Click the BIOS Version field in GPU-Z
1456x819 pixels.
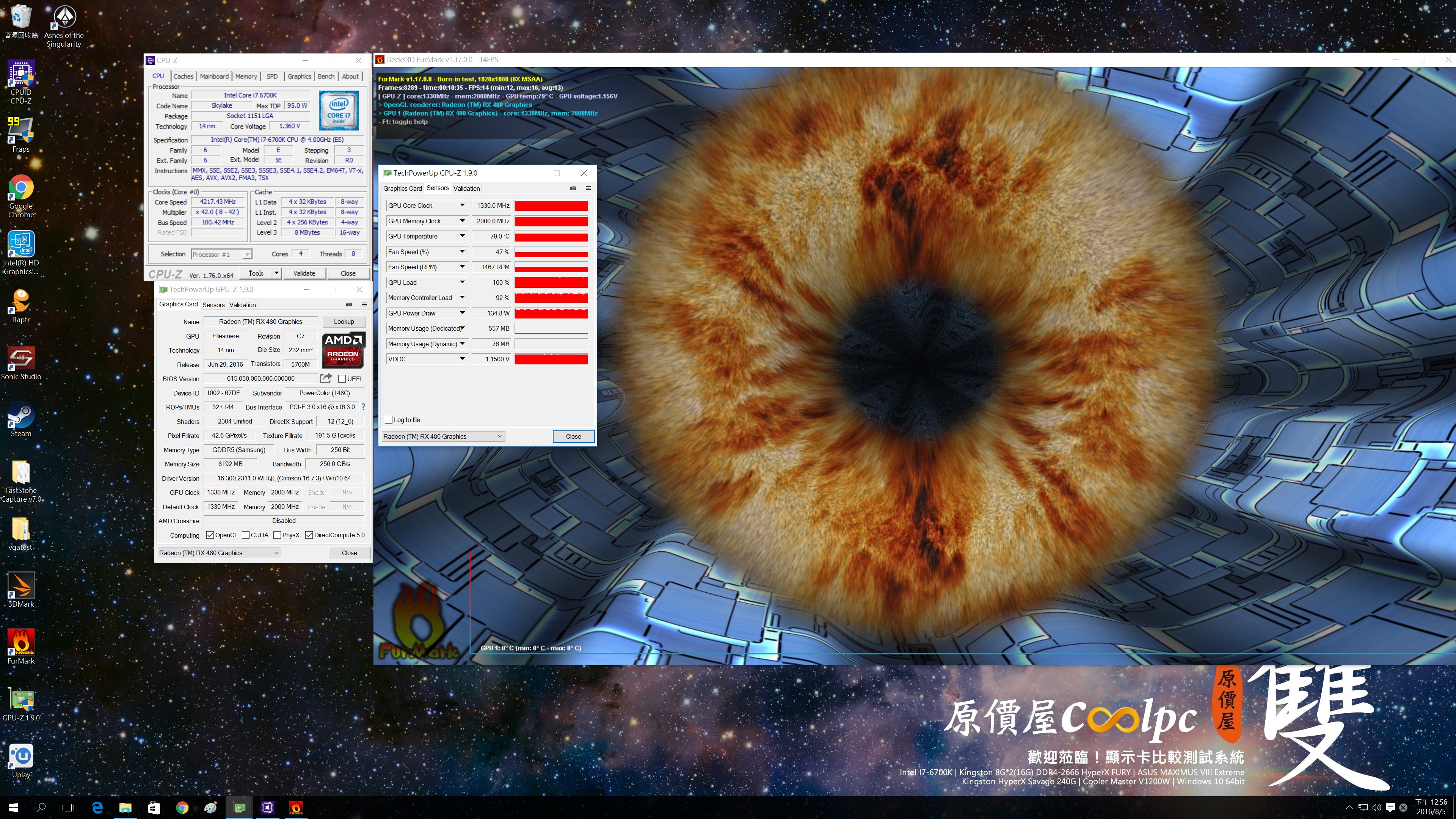[x=260, y=379]
